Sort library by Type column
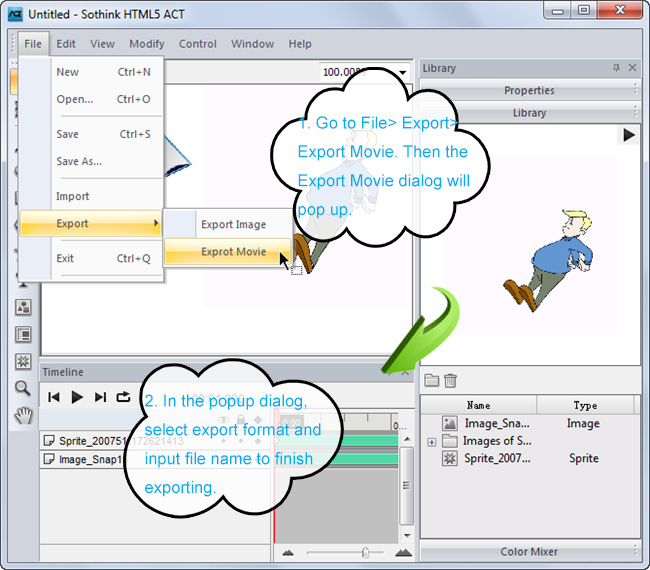650x570 pixels. point(585,405)
